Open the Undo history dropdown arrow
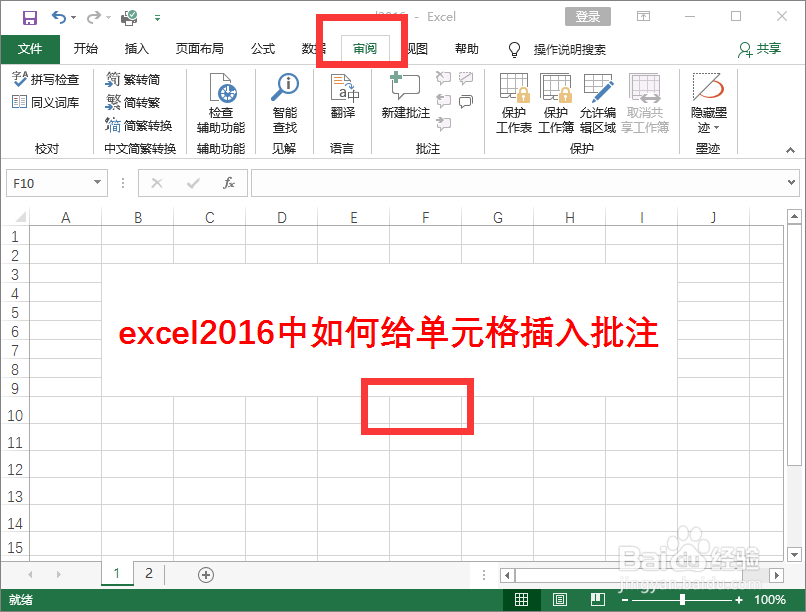The width and height of the screenshot is (806, 612). point(74,18)
